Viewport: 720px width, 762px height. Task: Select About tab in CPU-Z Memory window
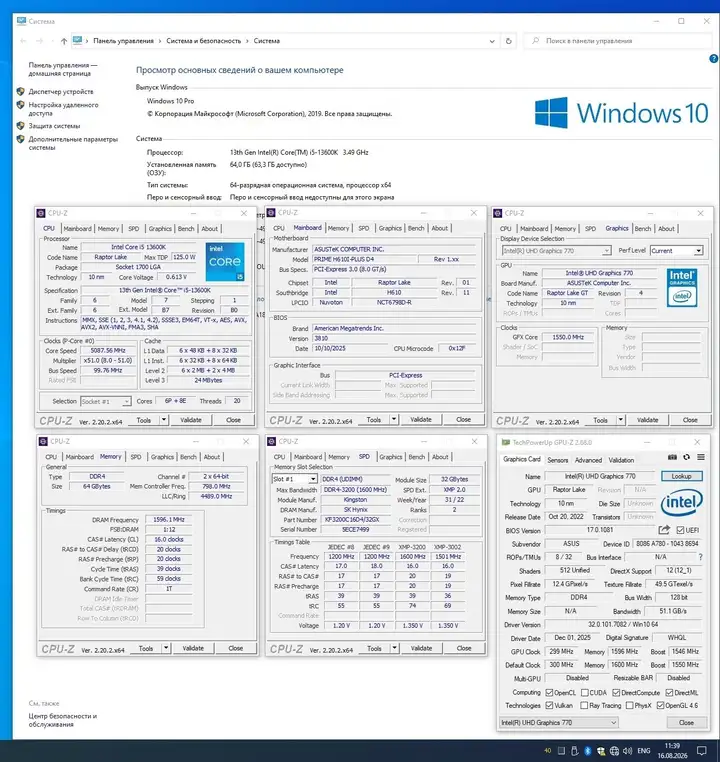pyautogui.click(x=212, y=457)
